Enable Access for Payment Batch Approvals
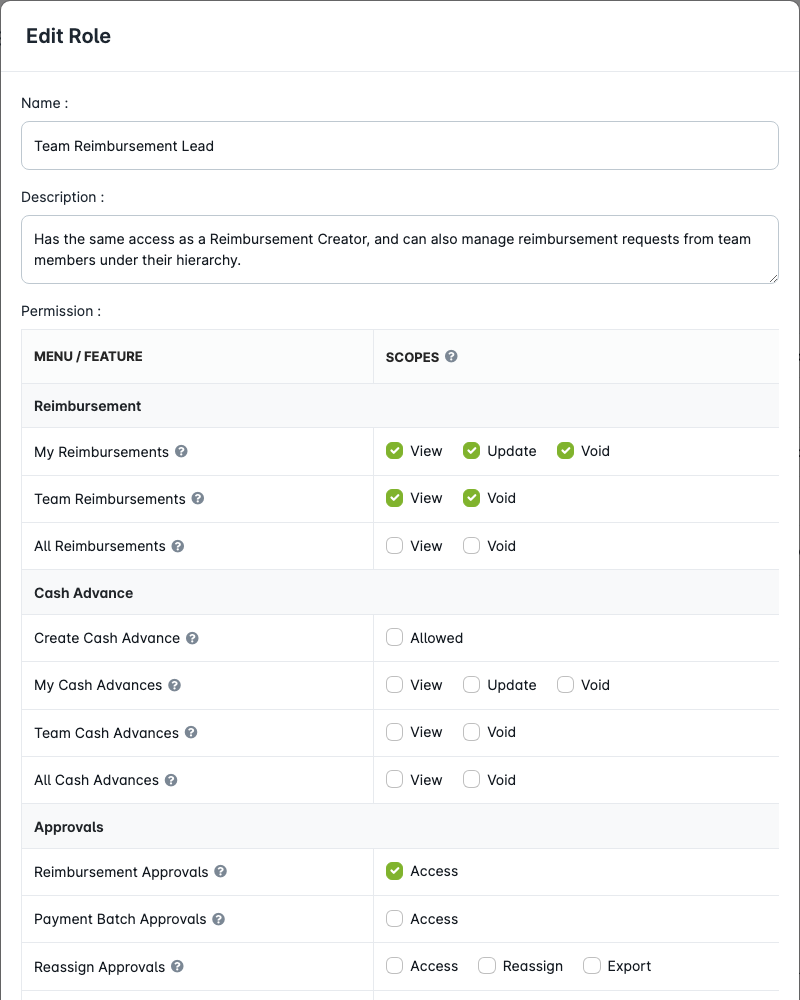This screenshot has height=1000, width=800. click(394, 919)
